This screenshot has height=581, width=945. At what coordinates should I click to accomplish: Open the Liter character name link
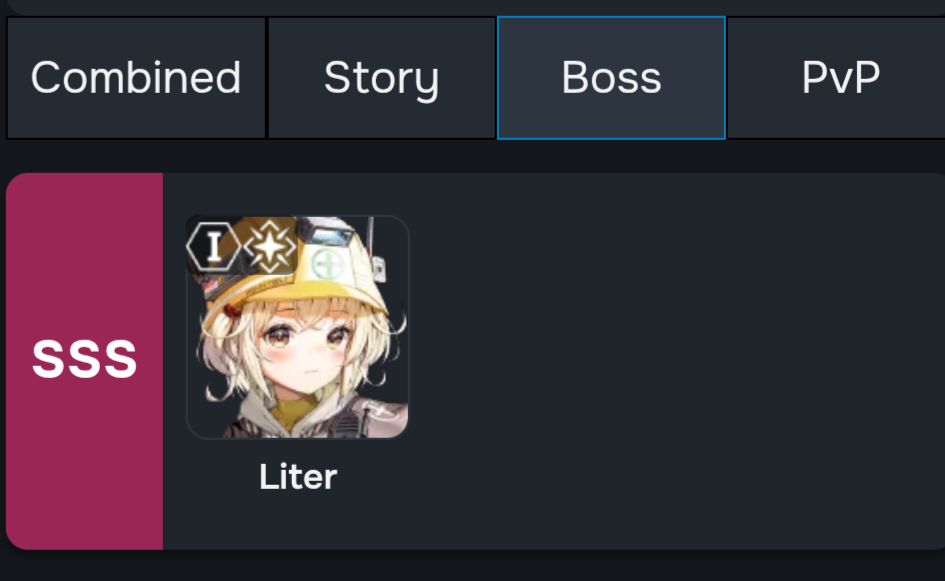[298, 477]
